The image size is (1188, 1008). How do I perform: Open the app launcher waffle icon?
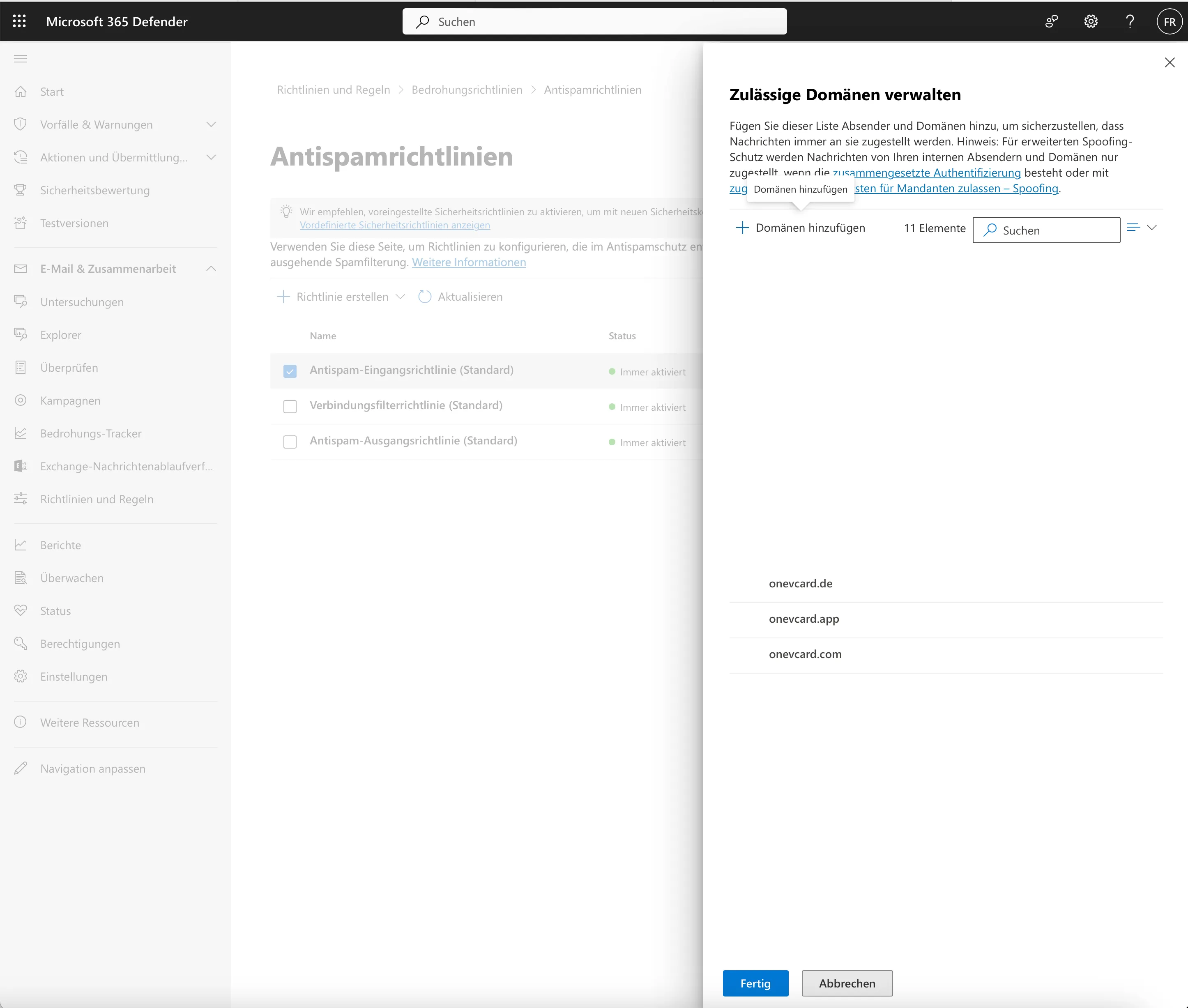pos(19,21)
